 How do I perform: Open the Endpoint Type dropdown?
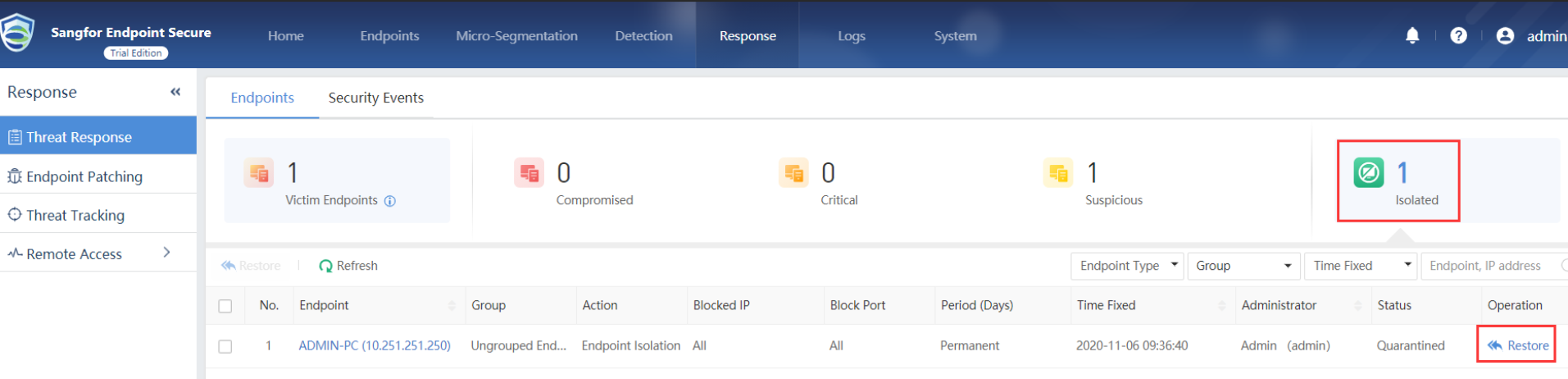point(1127,266)
